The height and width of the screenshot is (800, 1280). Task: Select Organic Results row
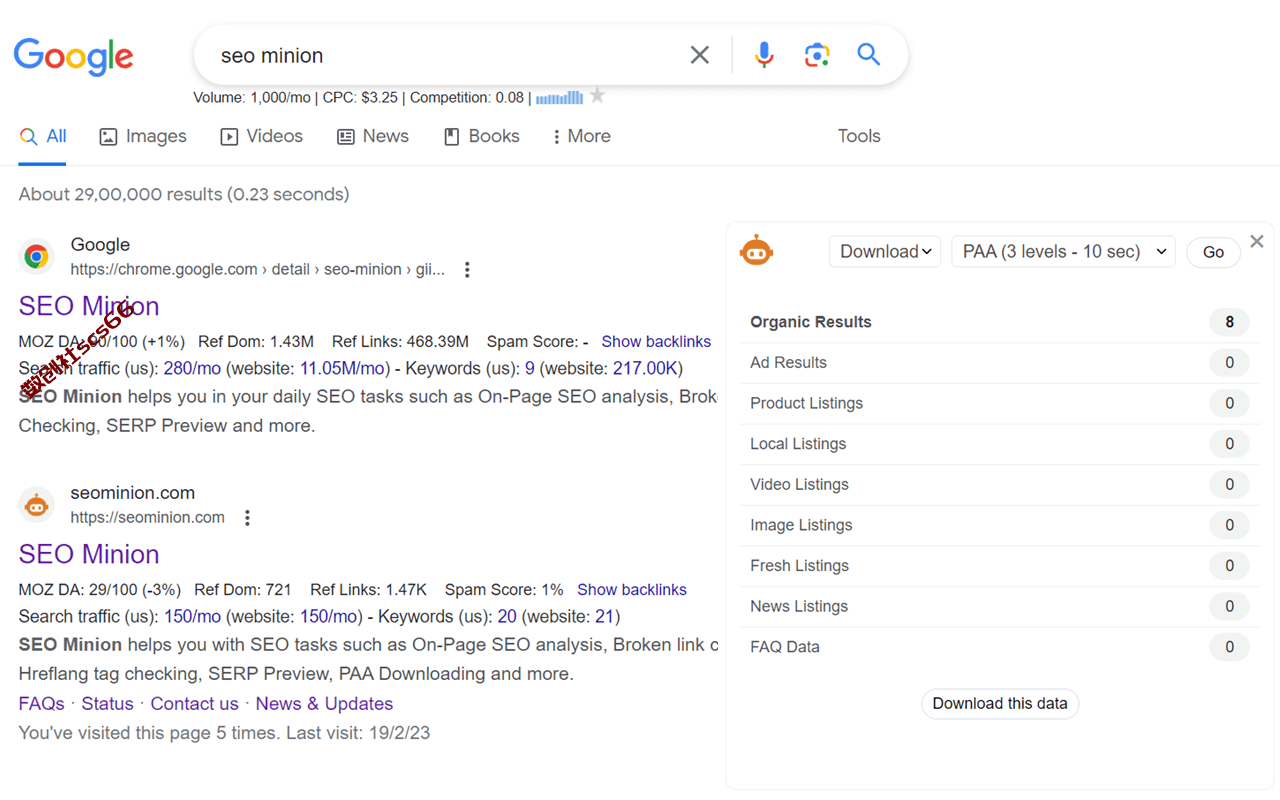point(1000,322)
